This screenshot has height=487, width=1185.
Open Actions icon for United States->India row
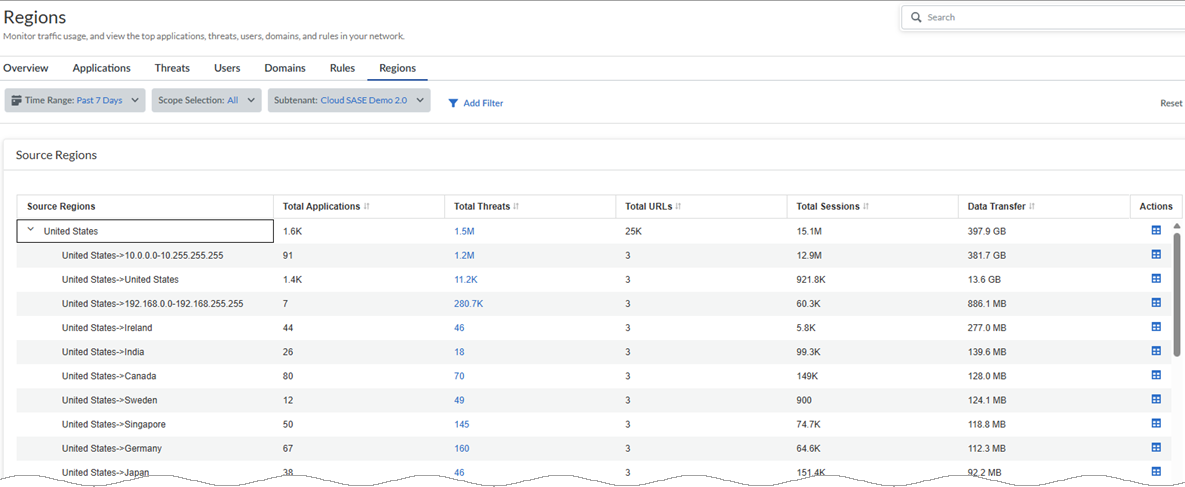(1156, 351)
